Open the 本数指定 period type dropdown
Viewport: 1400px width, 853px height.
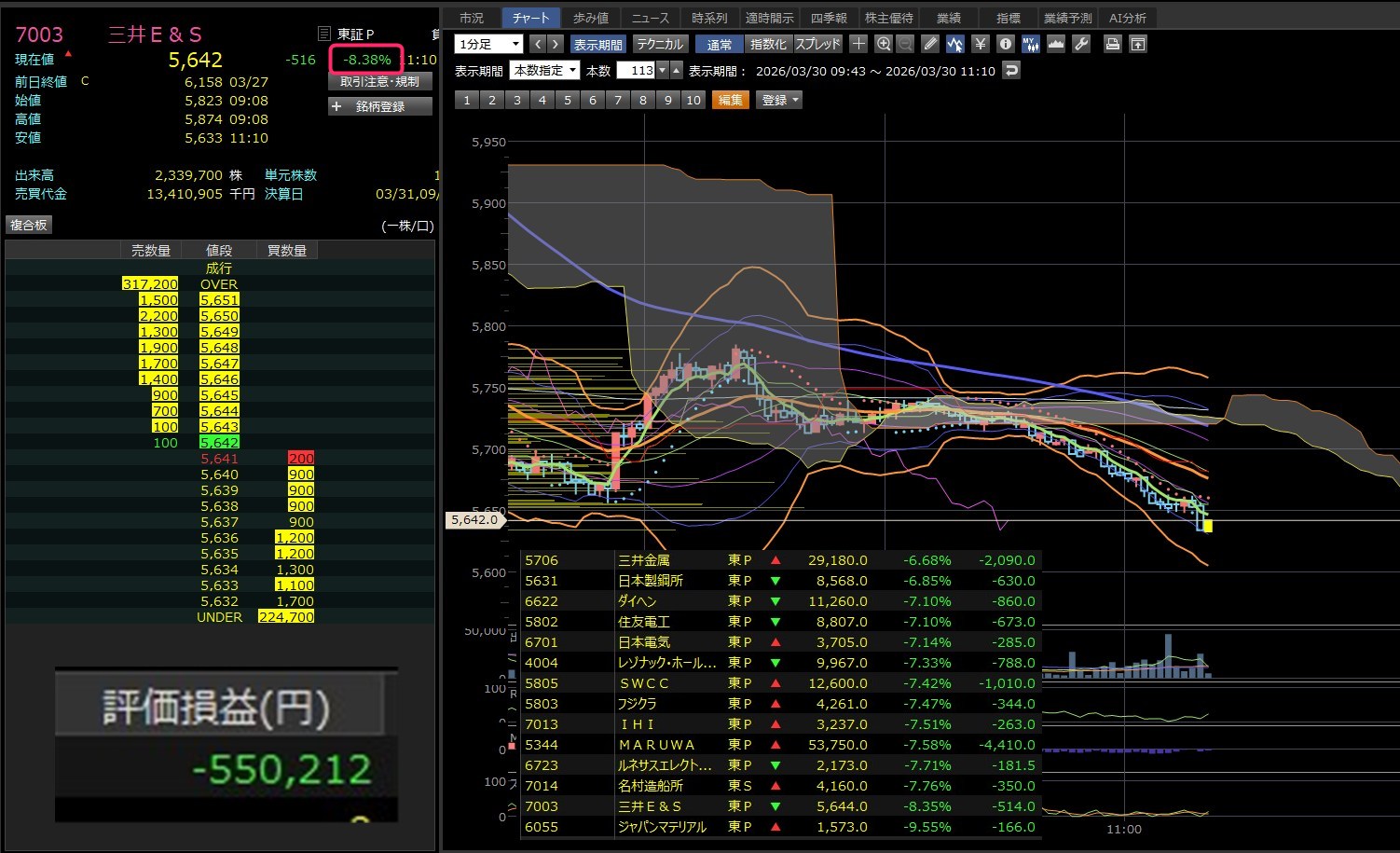(545, 71)
